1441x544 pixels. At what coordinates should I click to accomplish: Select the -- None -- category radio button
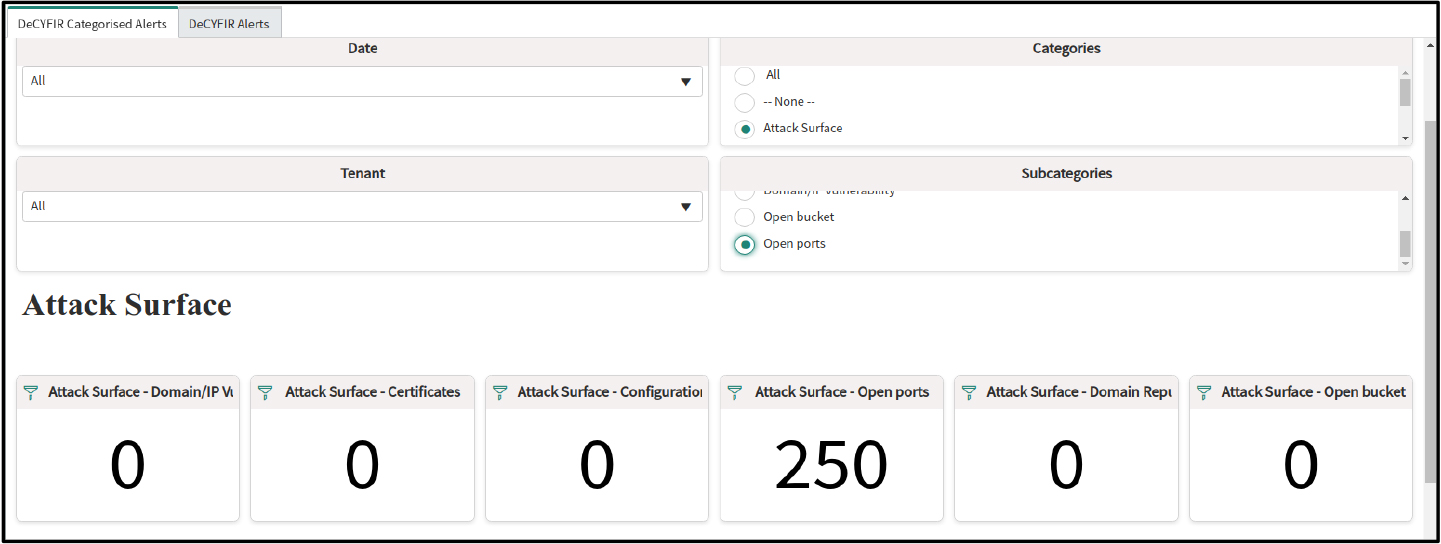click(x=744, y=102)
